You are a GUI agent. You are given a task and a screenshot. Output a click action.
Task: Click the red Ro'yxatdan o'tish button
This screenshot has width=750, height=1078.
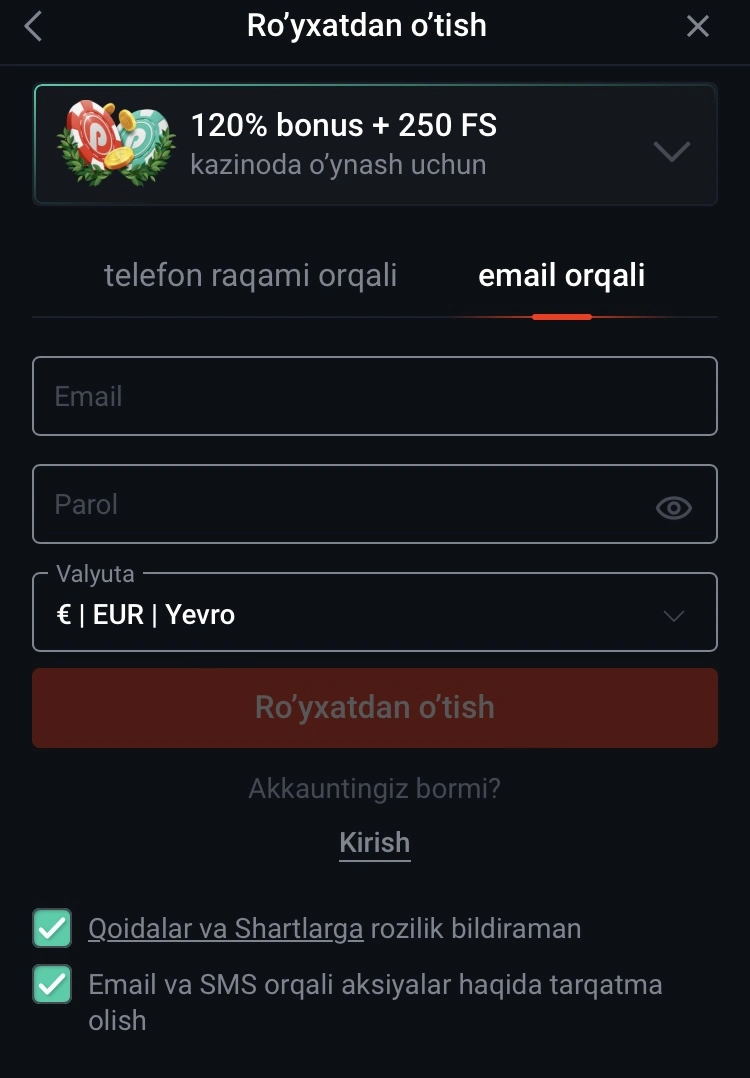(375, 707)
